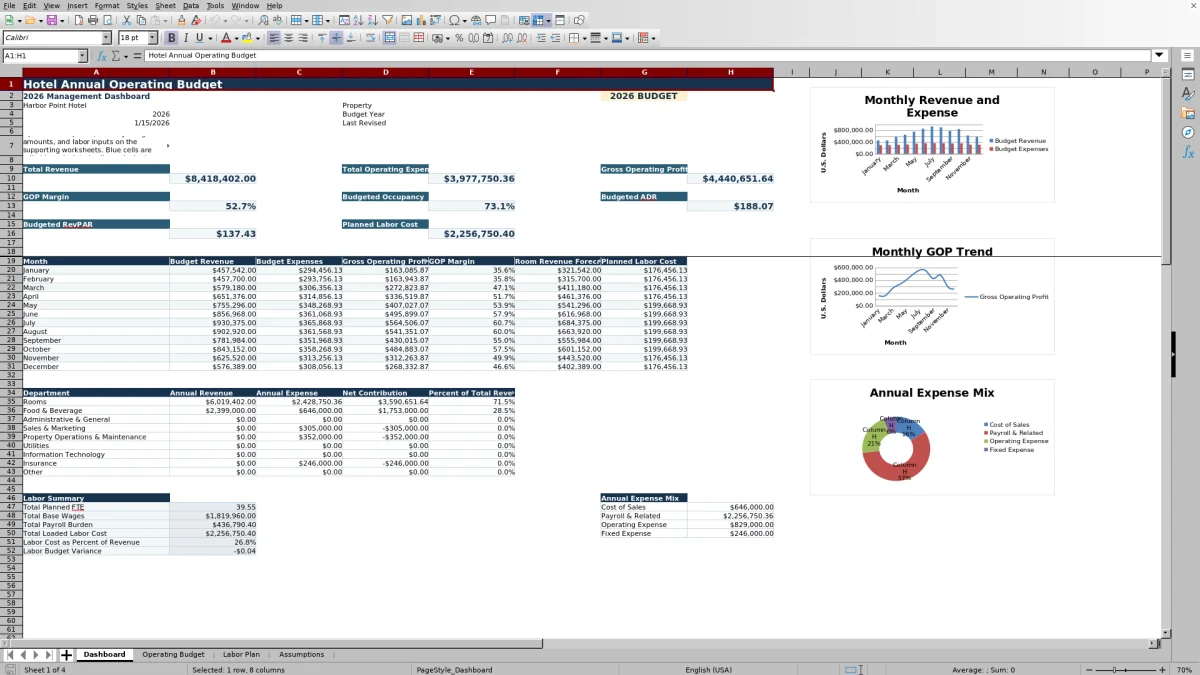Click the sidebar settings menu button
1200x675 pixels.
pos(1188,55)
